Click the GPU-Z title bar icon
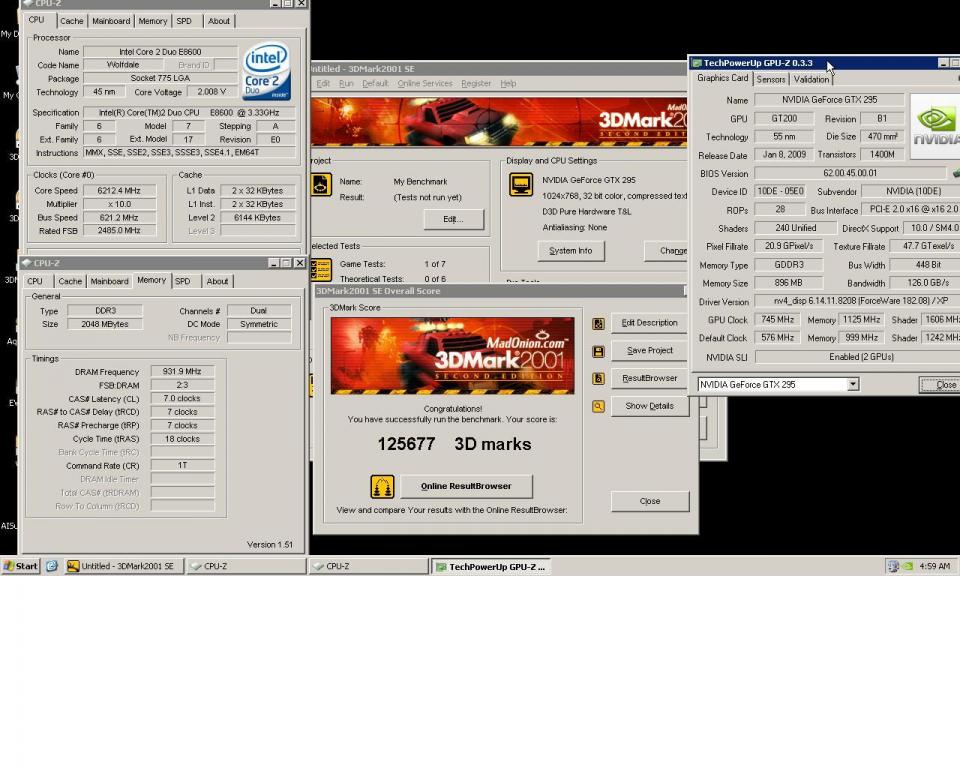The height and width of the screenshot is (768, 960). pyautogui.click(x=697, y=63)
